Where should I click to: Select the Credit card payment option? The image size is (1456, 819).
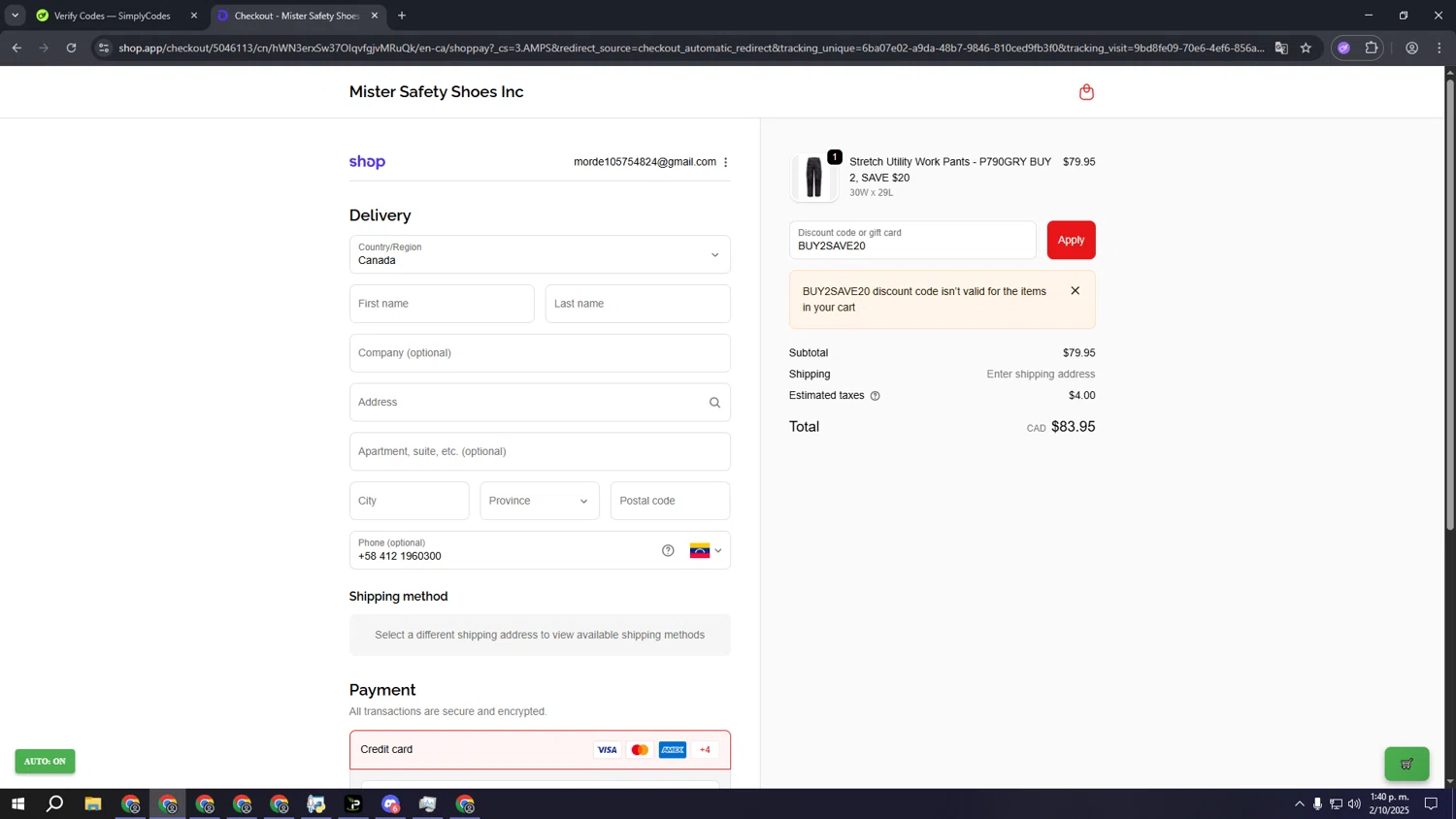pyautogui.click(x=540, y=750)
